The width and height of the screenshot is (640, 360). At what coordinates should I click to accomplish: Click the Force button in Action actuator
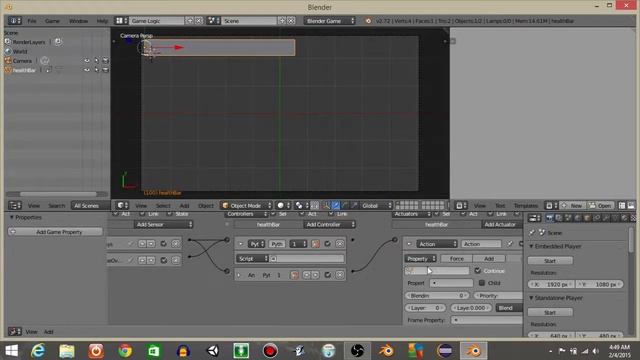(x=456, y=258)
